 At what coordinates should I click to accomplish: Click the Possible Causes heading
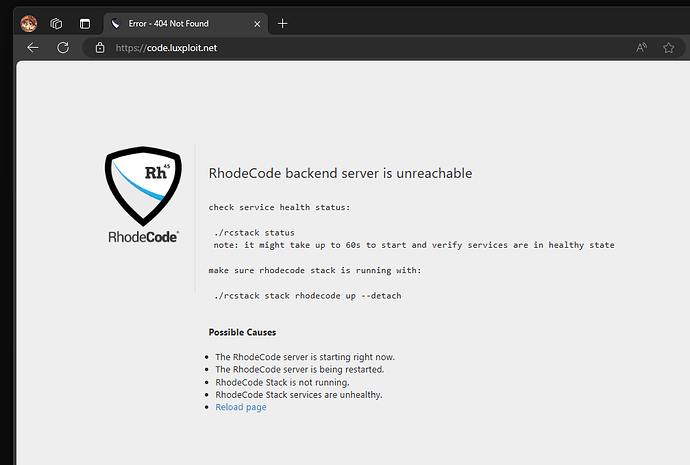[x=242, y=332]
